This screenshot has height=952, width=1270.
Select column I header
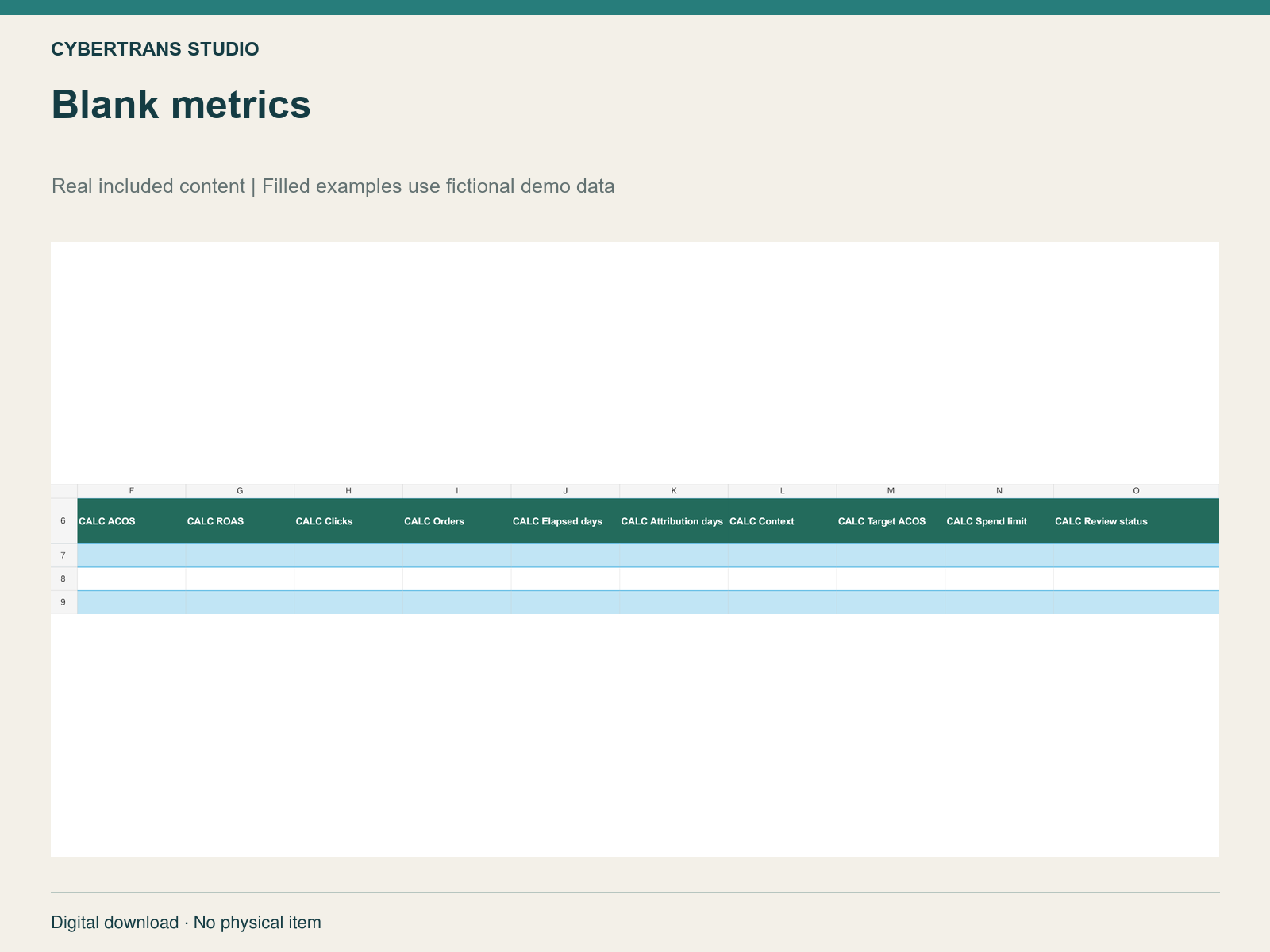[457, 491]
